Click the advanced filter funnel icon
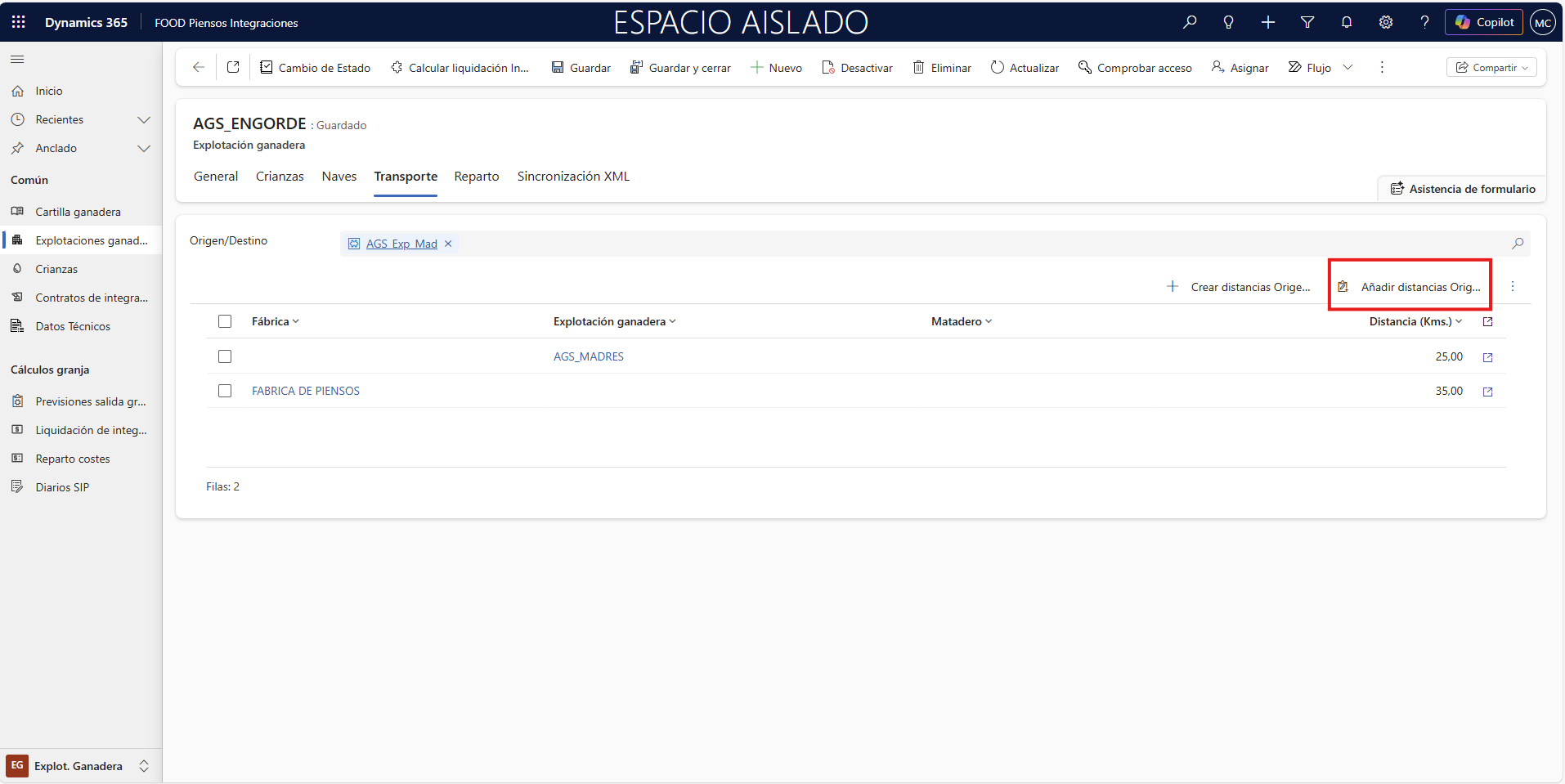Viewport: 1565px width, 784px height. point(1307,22)
